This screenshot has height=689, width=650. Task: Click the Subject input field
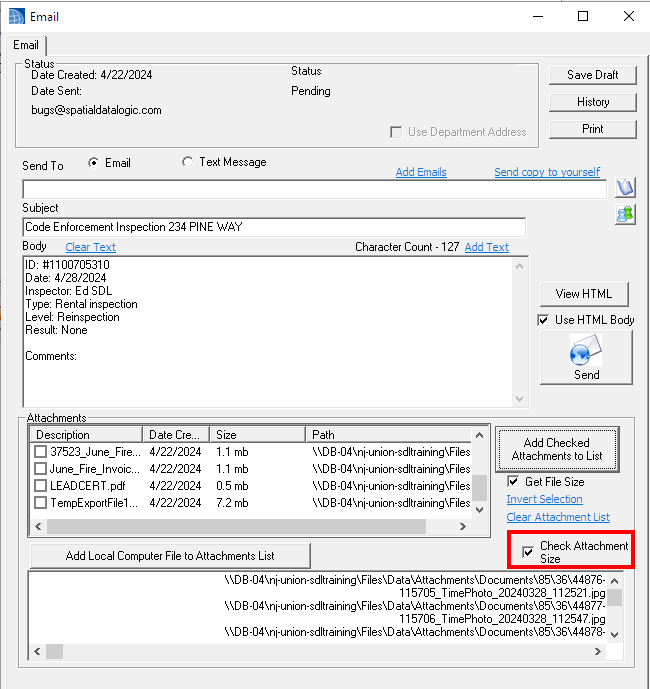[274, 227]
